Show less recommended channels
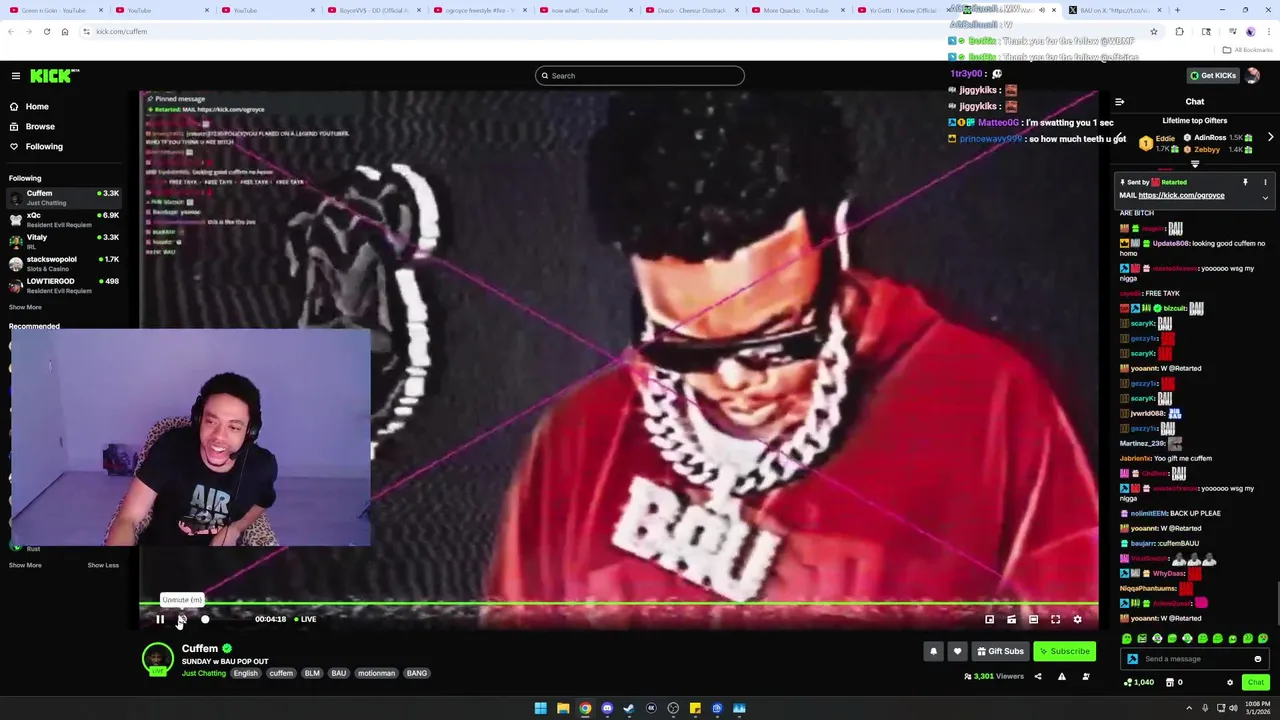This screenshot has width=1280, height=720. point(103,565)
